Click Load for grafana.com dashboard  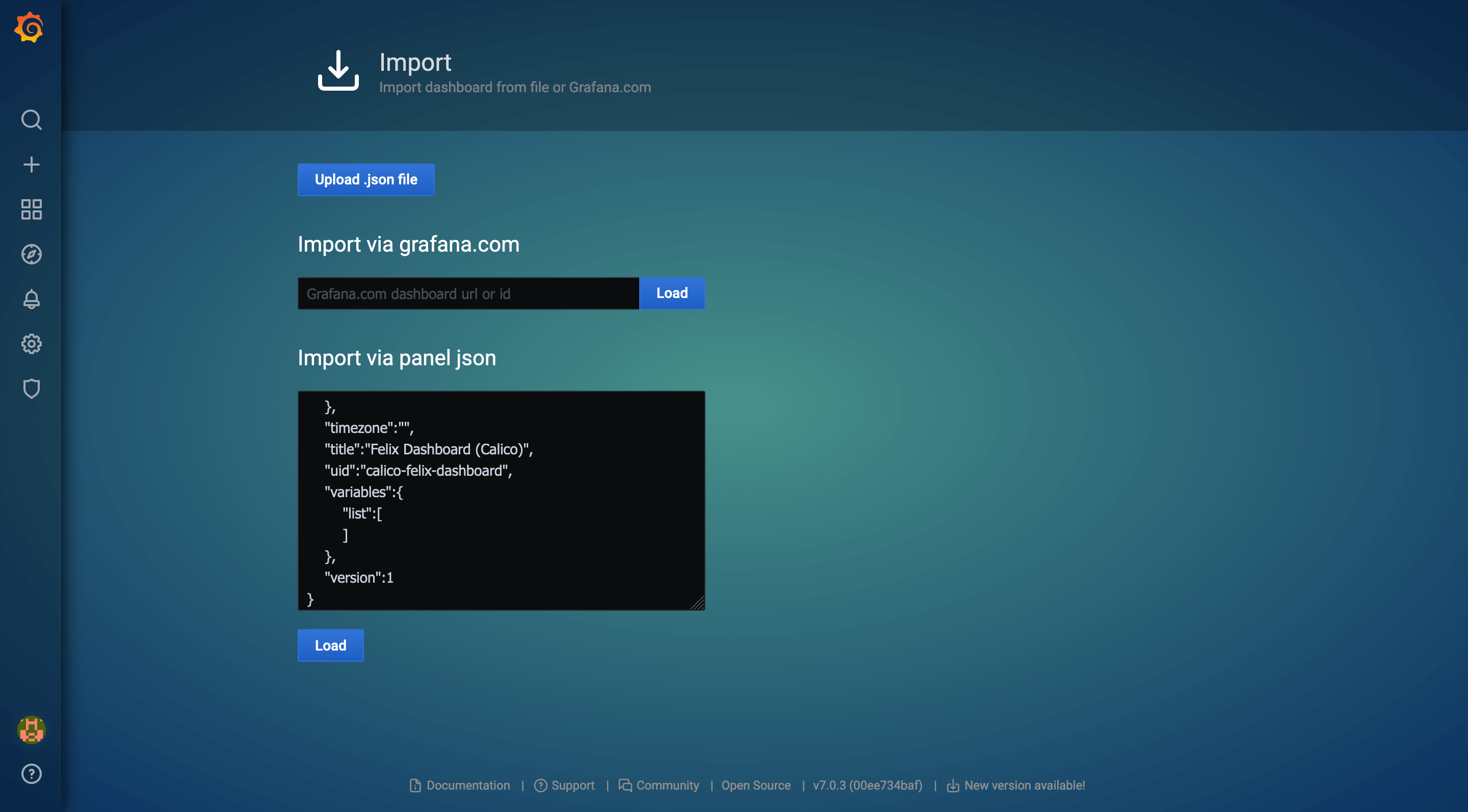[672, 293]
